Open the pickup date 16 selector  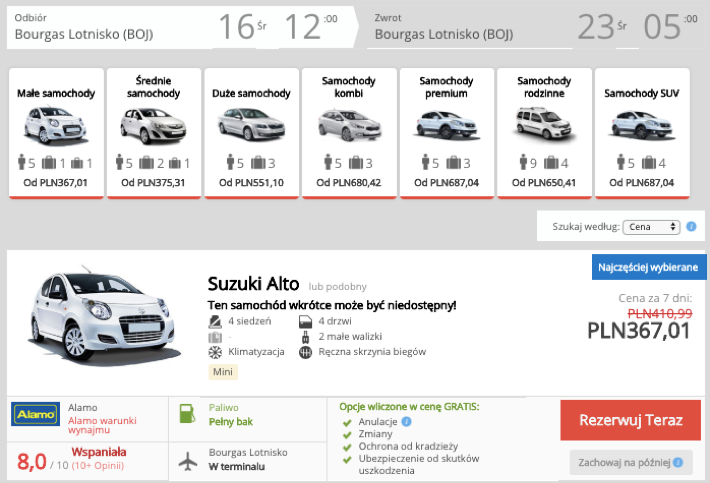[x=243, y=27]
